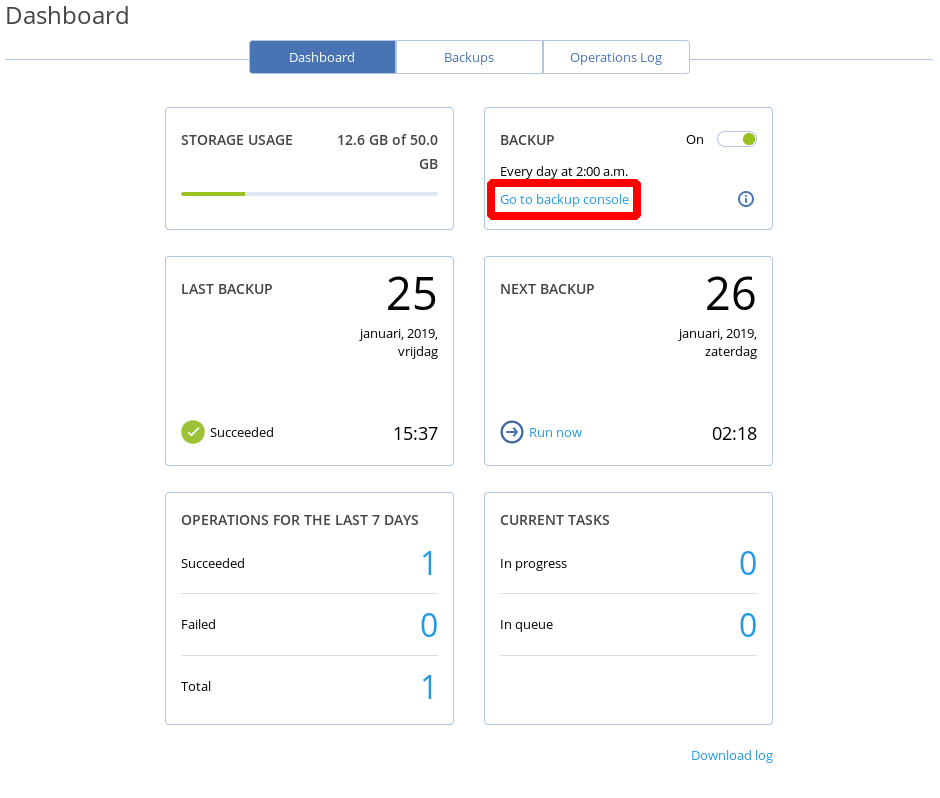Click the green Succeeded checkmark icon
This screenshot has width=940, height=798.
tap(192, 432)
